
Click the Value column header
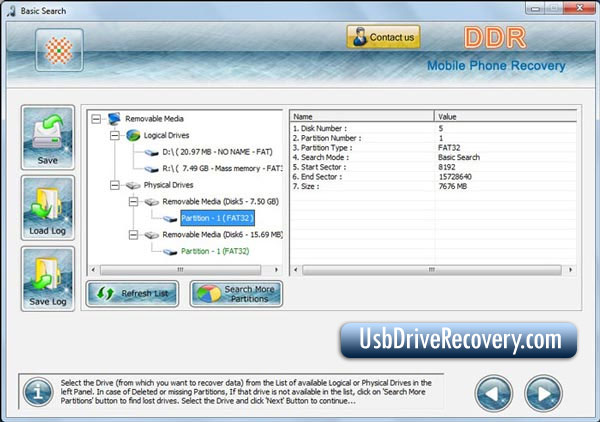505,116
